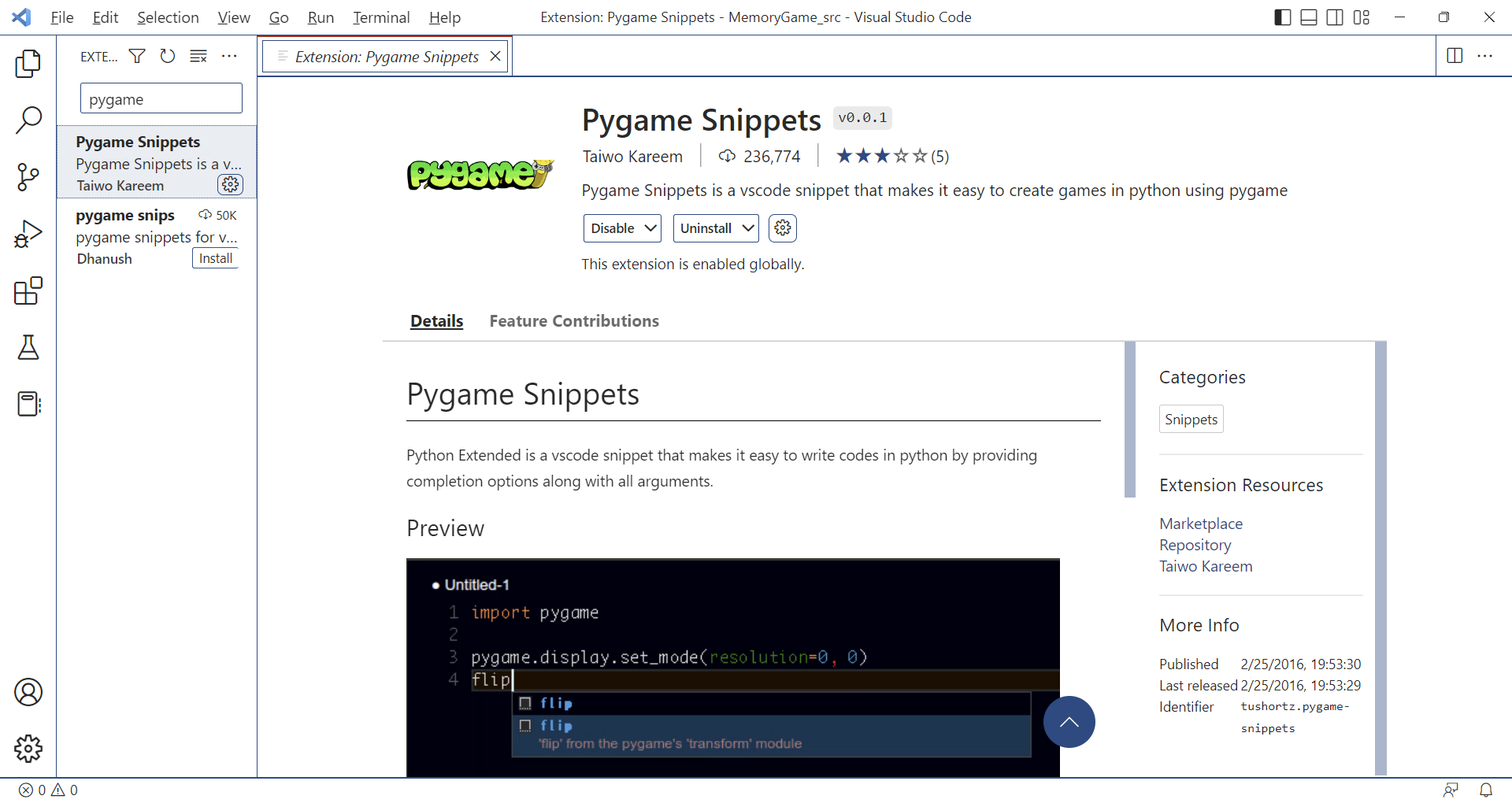The image size is (1512, 803).
Task: Click the Pygame logo image
Action: coord(480,174)
